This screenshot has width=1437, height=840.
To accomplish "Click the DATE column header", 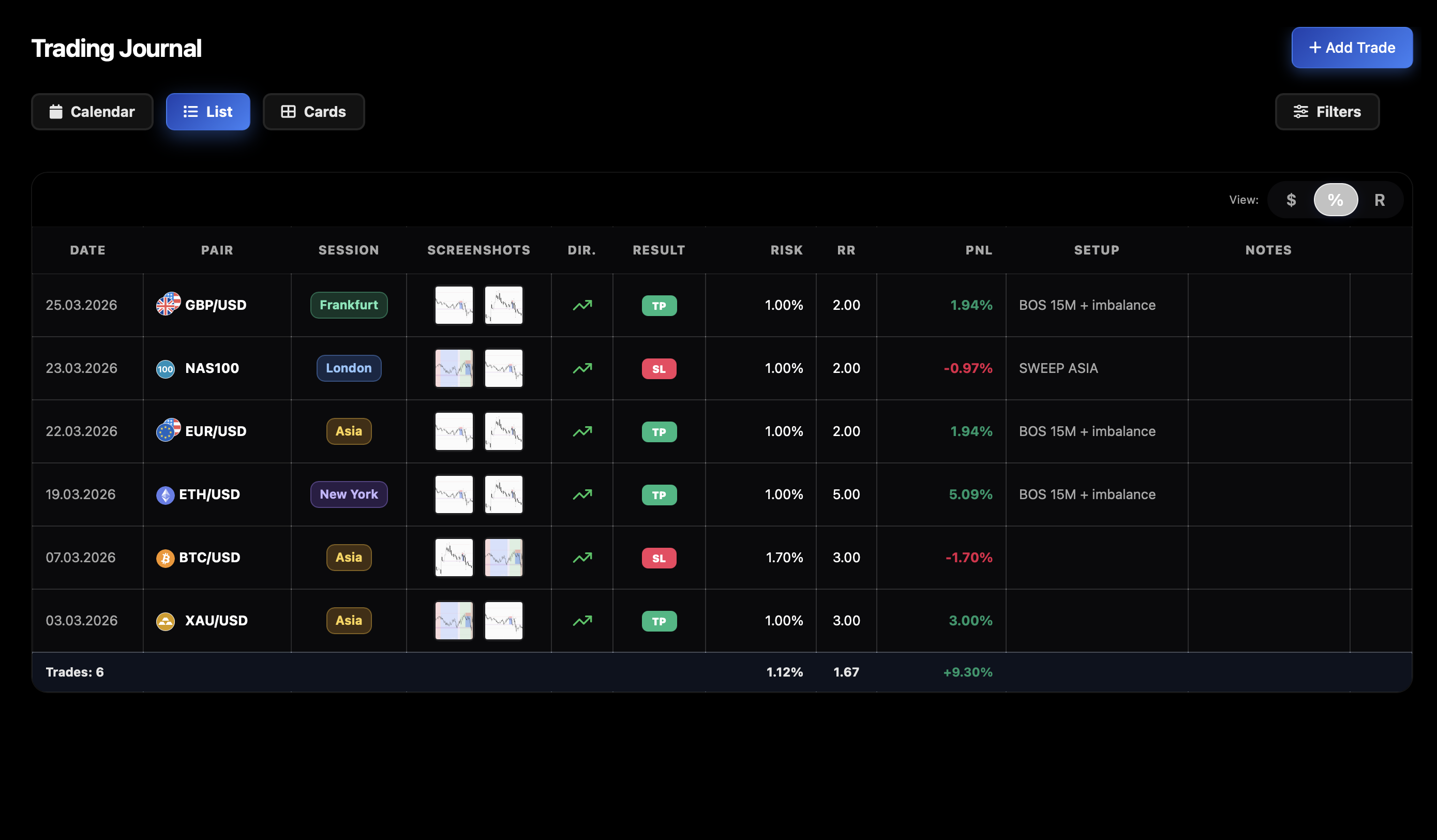I will (x=88, y=250).
